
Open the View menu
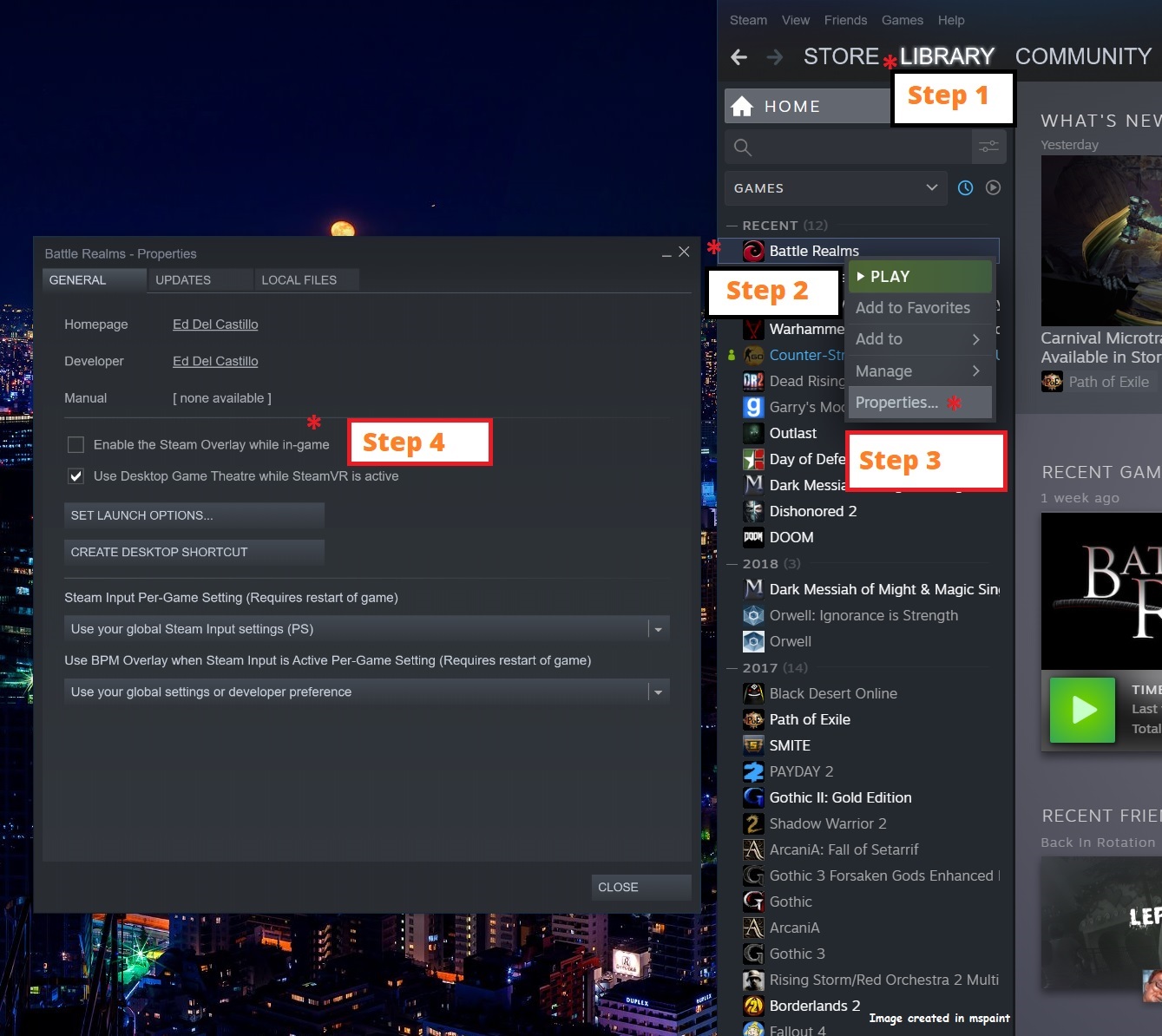795,20
